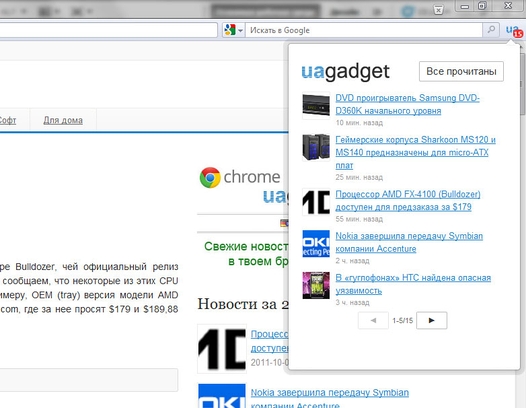Click the '1-5/15' page counter text
This screenshot has height=408, width=526.
coord(403,320)
